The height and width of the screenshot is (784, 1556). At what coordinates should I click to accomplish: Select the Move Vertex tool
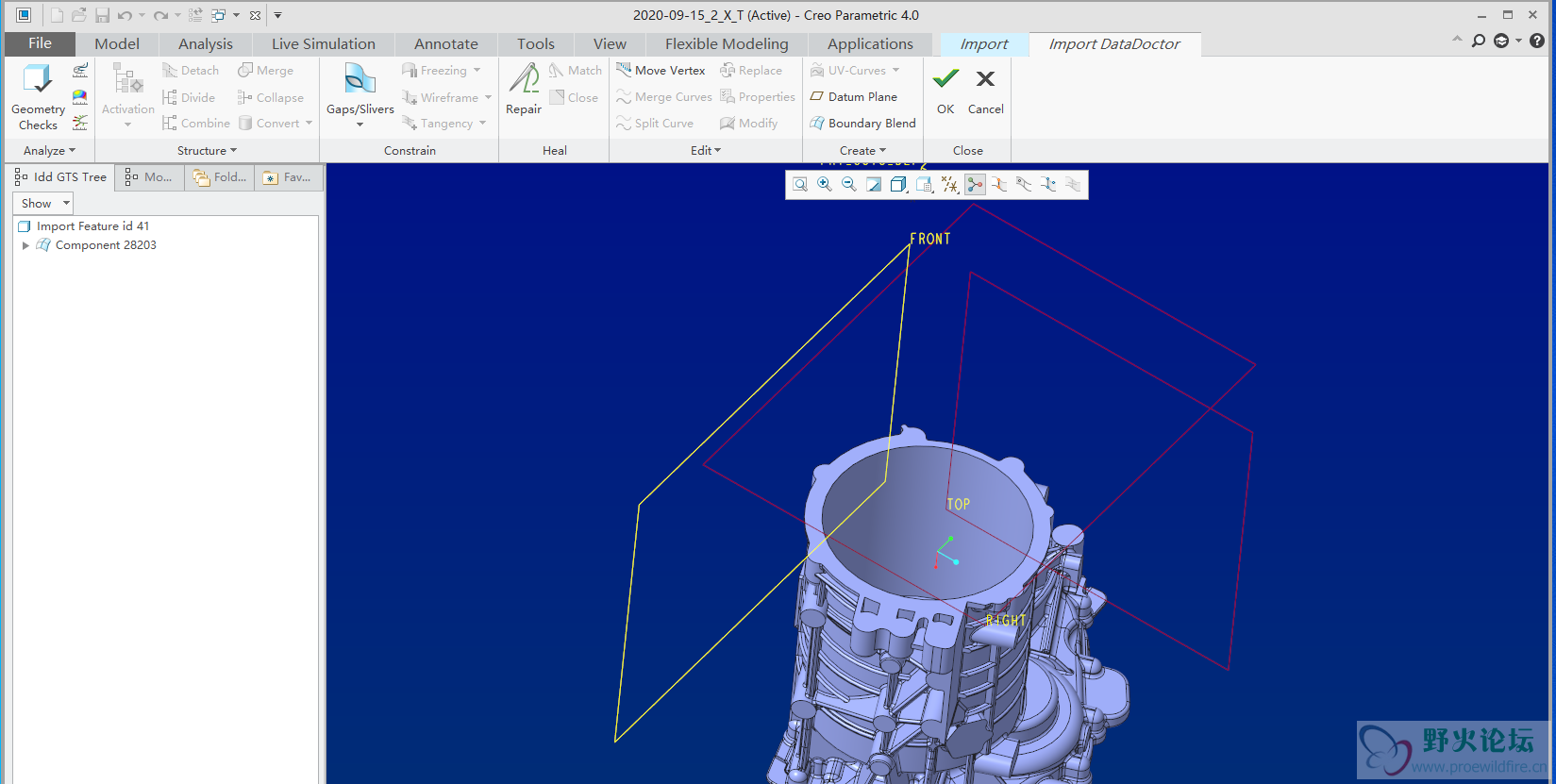pos(661,71)
